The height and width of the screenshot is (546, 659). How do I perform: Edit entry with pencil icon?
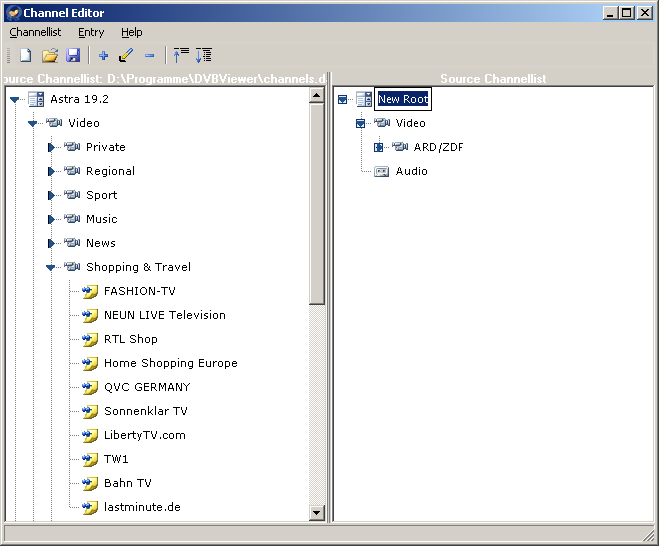point(126,55)
